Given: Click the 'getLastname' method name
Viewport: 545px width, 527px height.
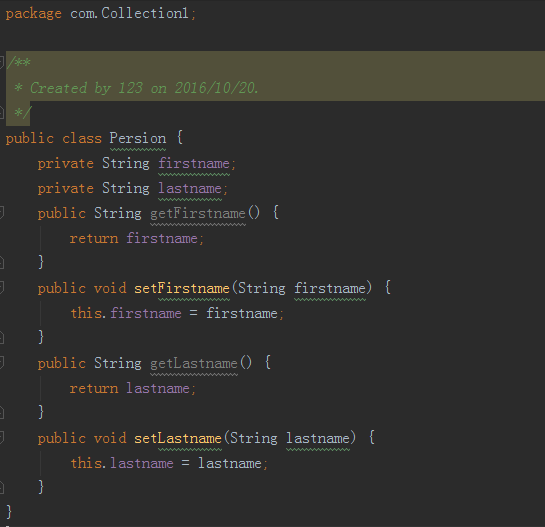Looking at the screenshot, I should click(194, 363).
